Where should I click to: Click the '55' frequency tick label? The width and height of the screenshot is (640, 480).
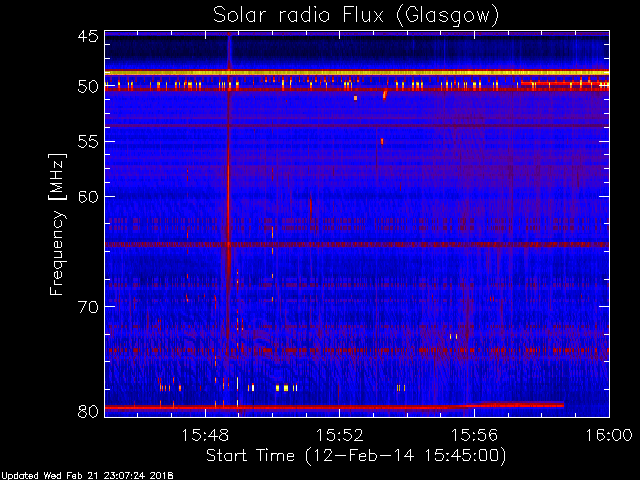click(x=88, y=142)
